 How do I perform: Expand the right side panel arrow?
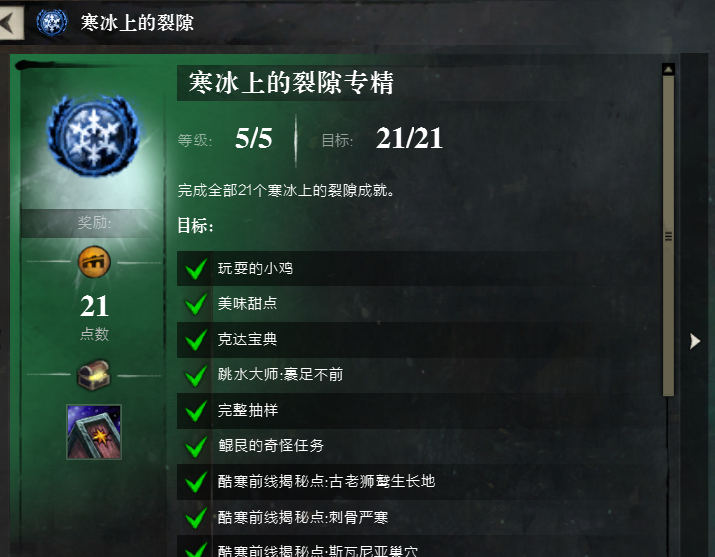(x=694, y=341)
